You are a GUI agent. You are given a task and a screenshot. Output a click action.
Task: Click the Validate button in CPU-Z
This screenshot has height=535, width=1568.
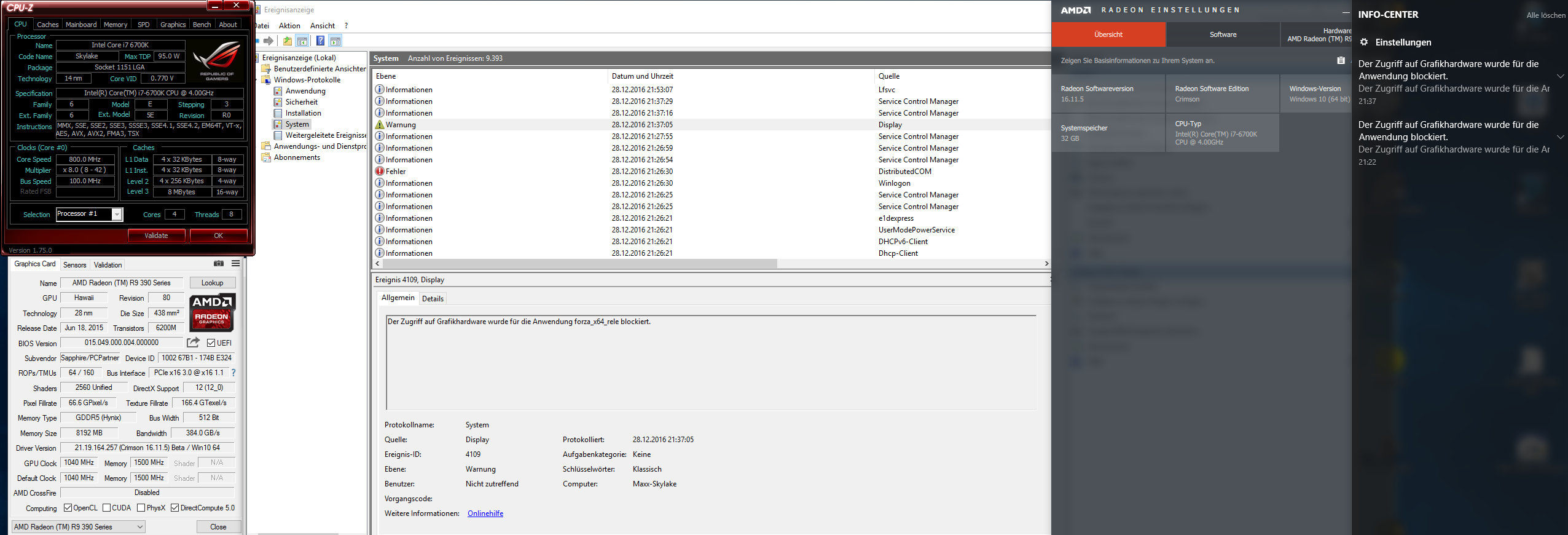[156, 236]
